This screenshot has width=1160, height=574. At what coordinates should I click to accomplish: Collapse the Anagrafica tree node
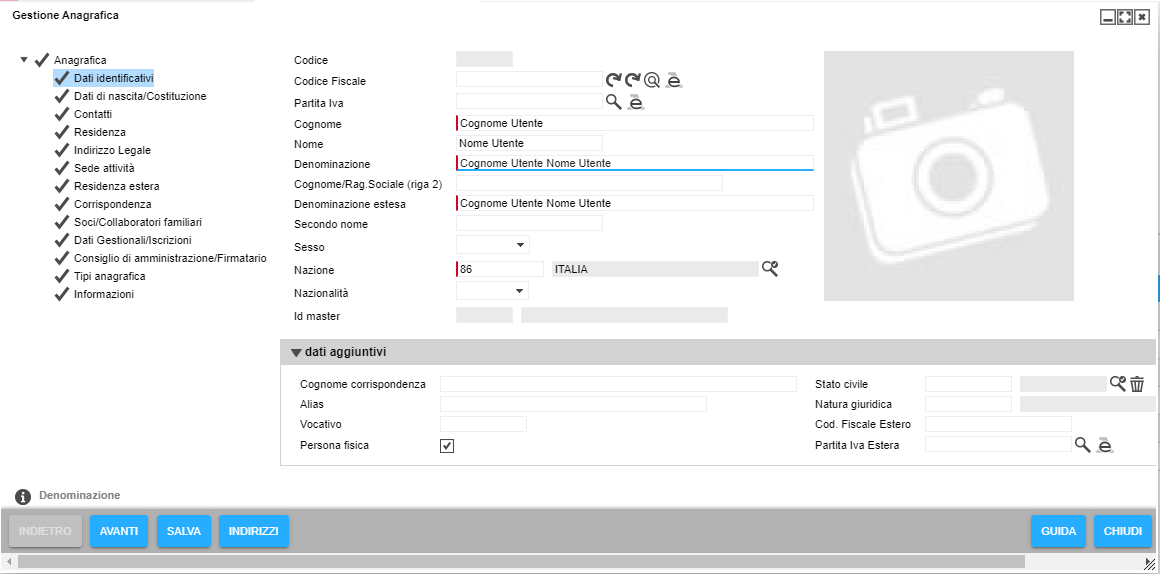pos(24,60)
